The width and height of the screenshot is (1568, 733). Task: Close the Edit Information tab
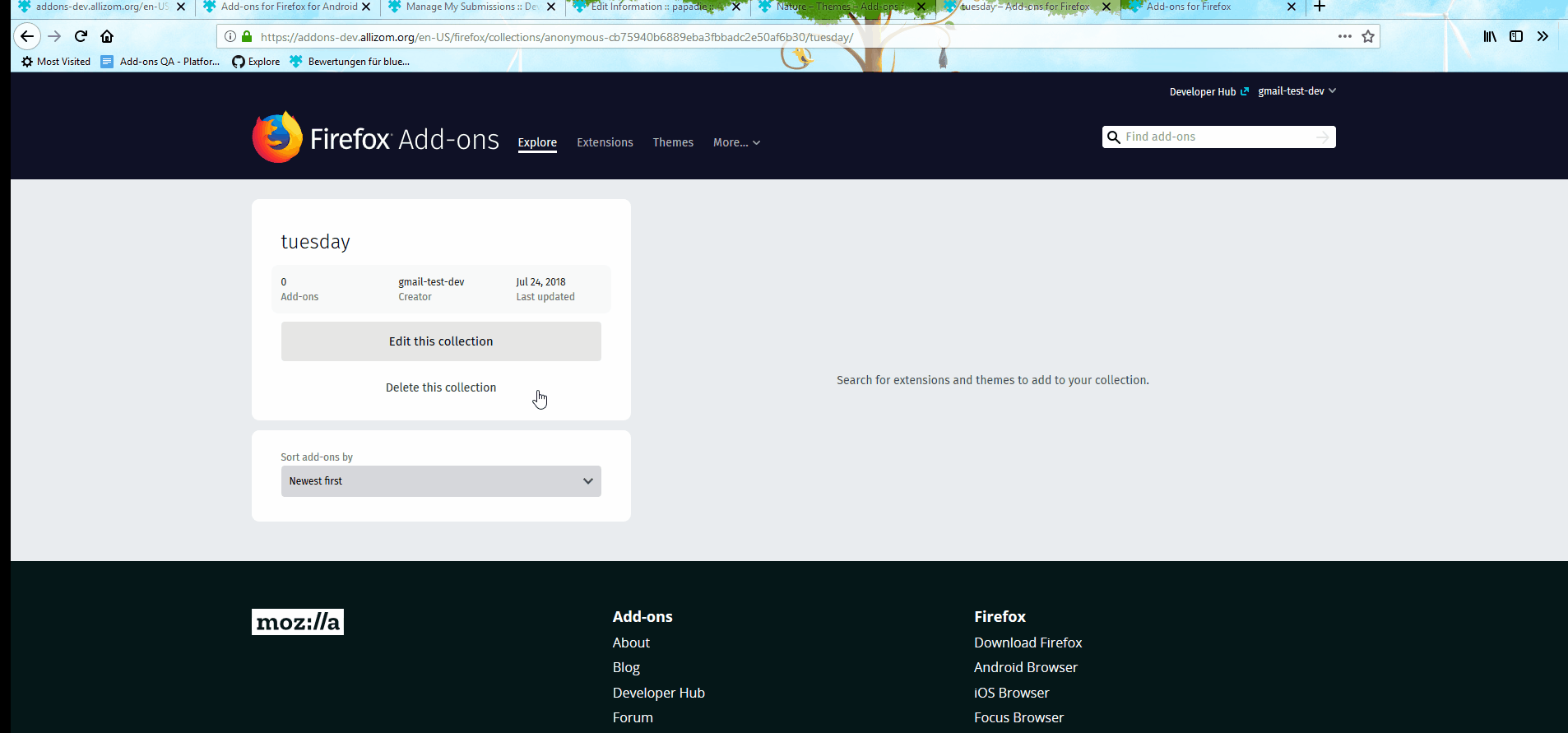click(736, 7)
